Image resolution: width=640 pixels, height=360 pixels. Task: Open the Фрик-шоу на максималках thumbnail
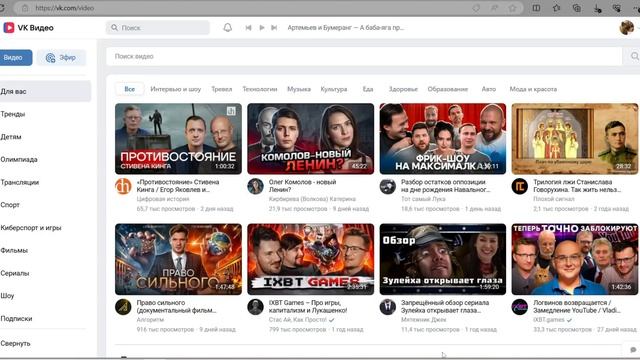click(x=443, y=139)
